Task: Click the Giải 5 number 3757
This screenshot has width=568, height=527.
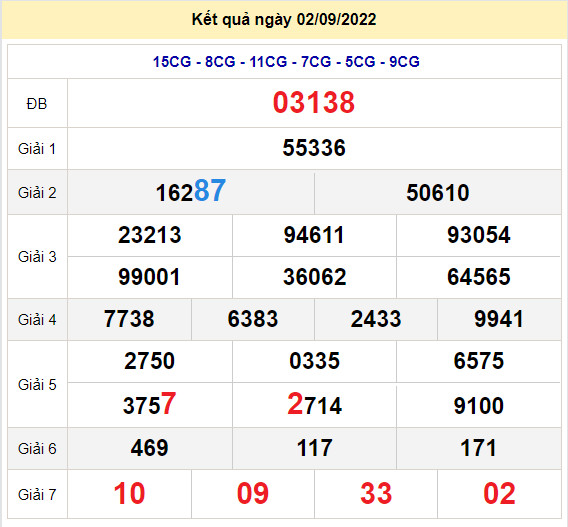Action: click(x=150, y=404)
